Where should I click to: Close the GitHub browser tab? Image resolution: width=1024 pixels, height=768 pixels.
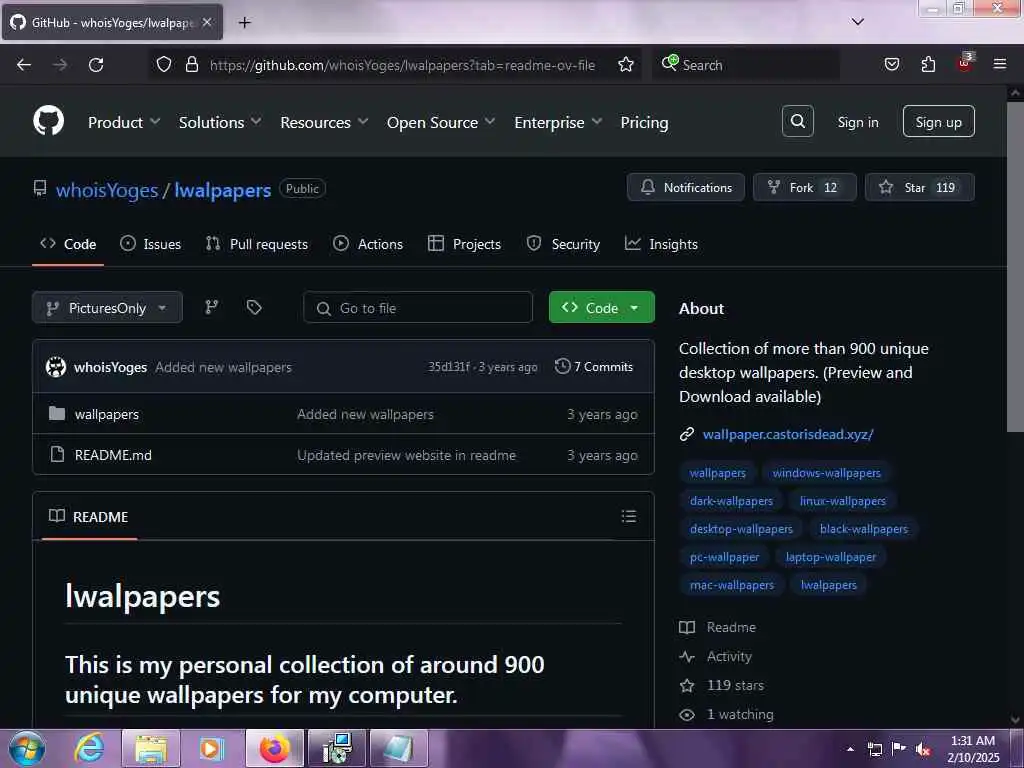click(206, 22)
